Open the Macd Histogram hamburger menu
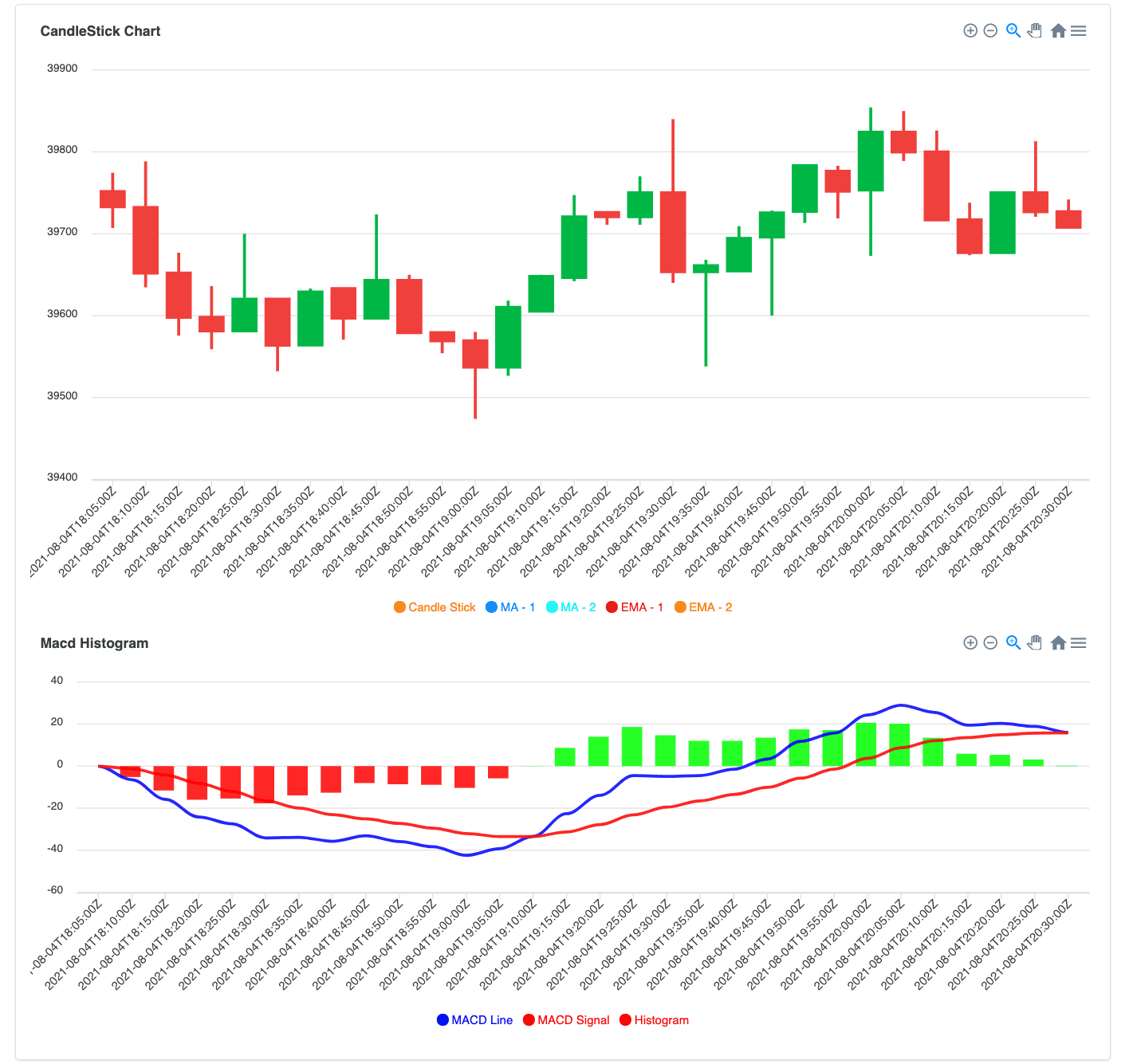Image resolution: width=1129 pixels, height=1064 pixels. 1079,643
